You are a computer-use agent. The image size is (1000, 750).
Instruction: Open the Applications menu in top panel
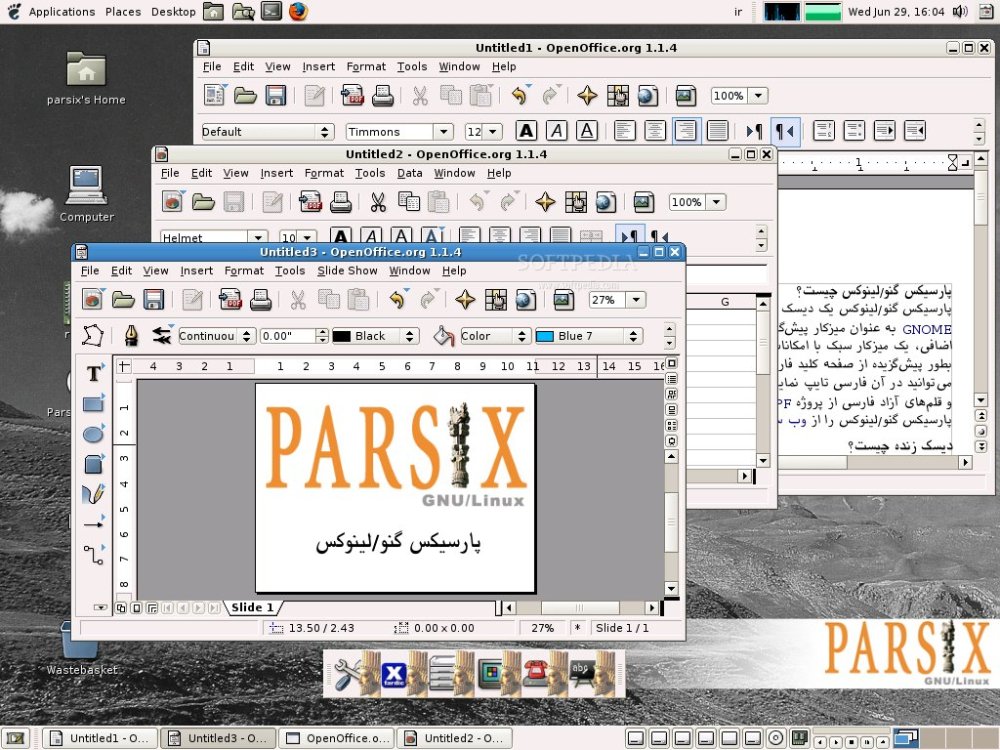coord(62,11)
